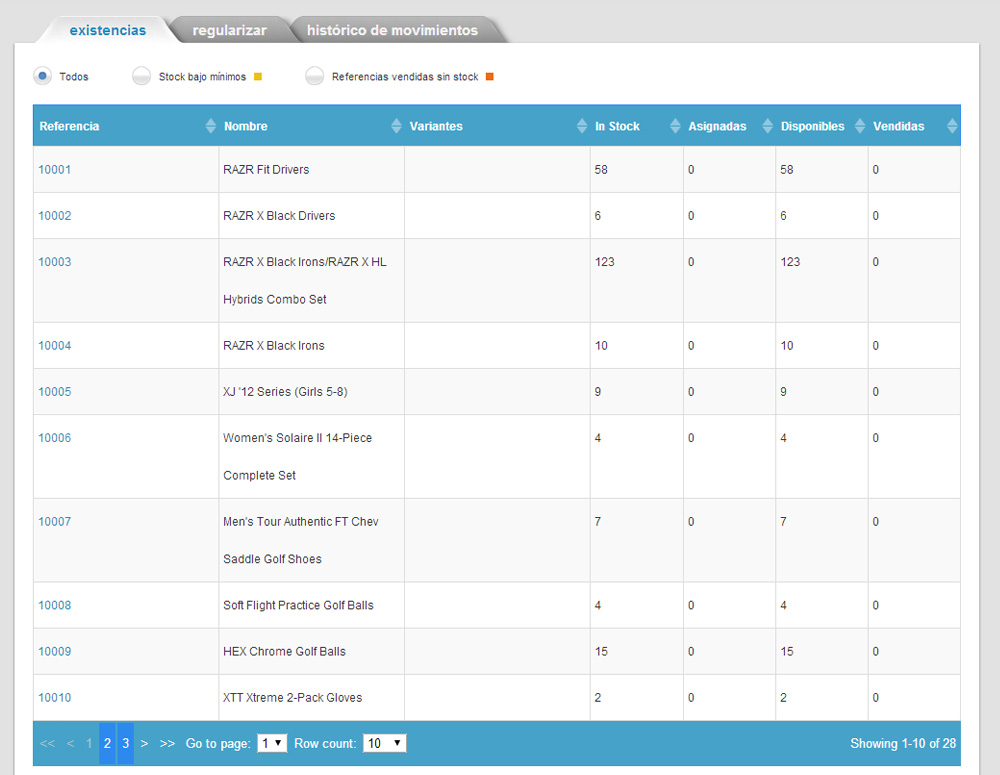Select the Todos radio button
The image size is (1000, 775).
(43, 77)
